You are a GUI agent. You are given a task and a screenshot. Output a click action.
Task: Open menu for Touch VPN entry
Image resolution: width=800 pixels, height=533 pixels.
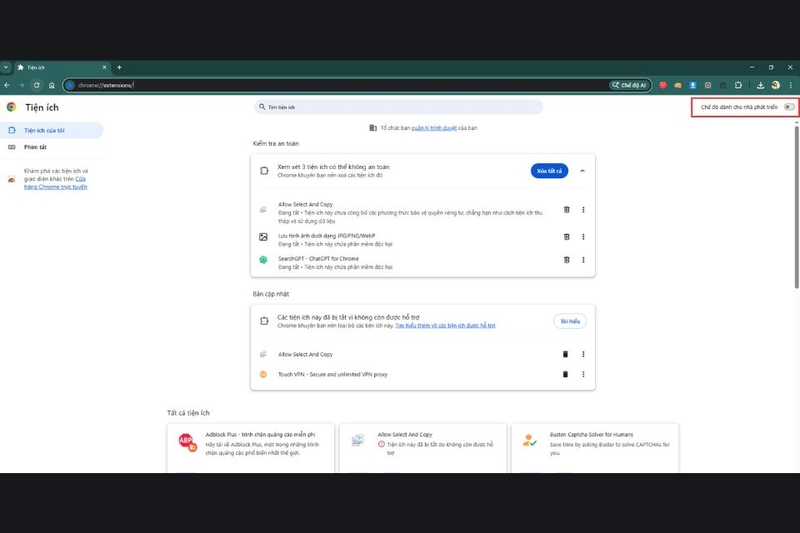(583, 374)
